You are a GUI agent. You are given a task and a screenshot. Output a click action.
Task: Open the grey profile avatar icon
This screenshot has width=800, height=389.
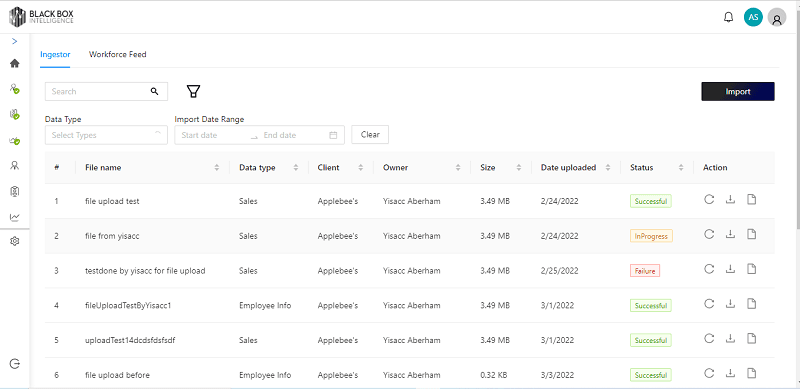777,18
